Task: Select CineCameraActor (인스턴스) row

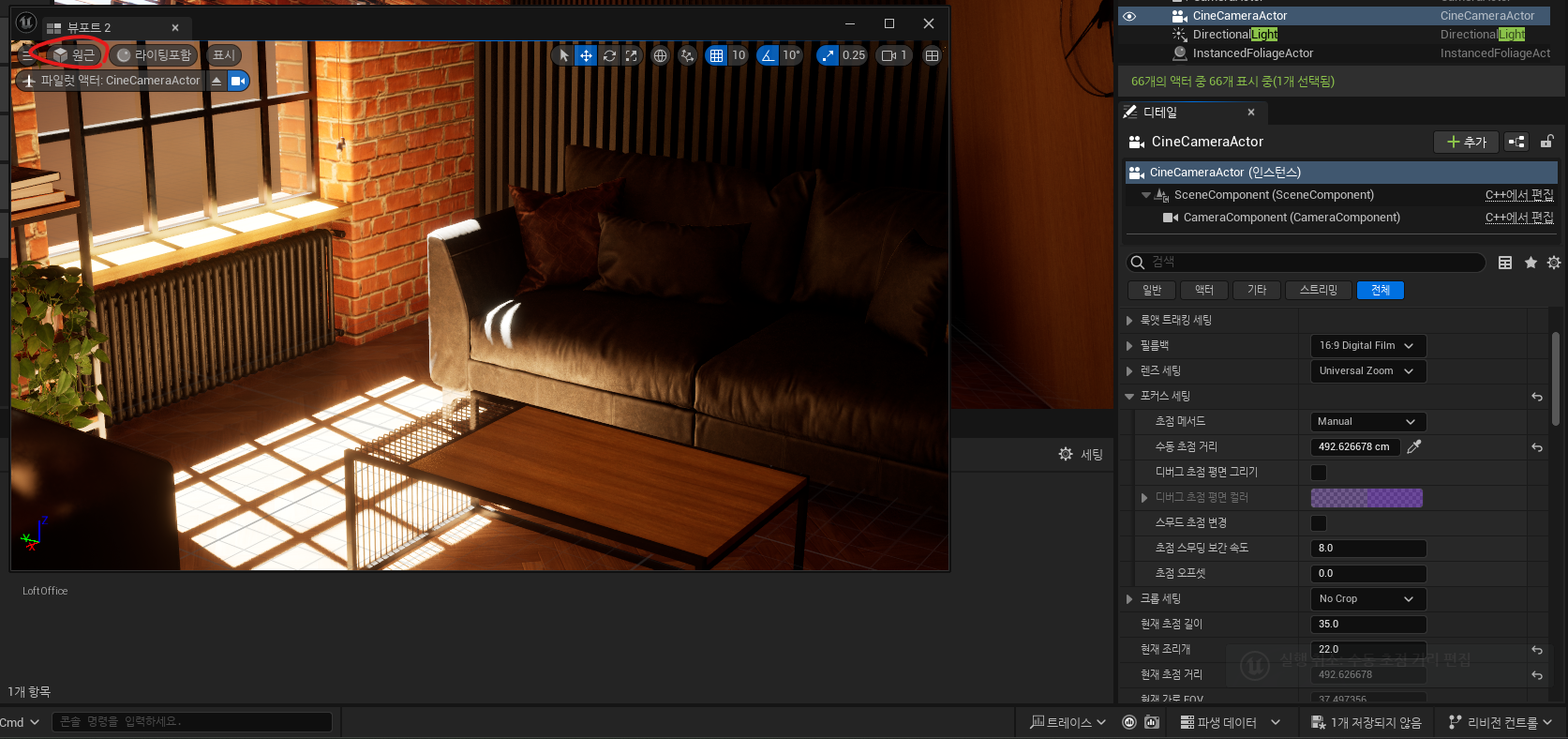Action: [x=1341, y=173]
